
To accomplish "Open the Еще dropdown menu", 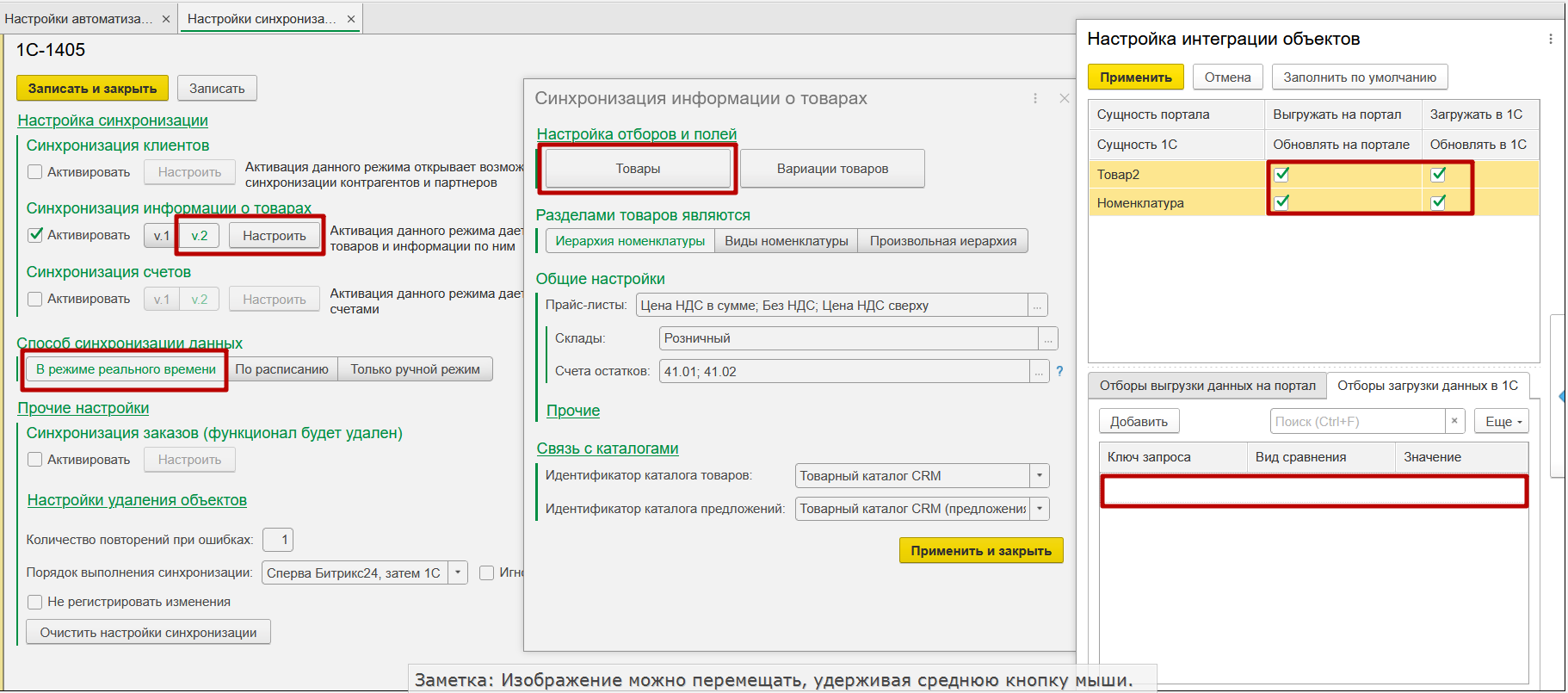I will click(x=1503, y=422).
